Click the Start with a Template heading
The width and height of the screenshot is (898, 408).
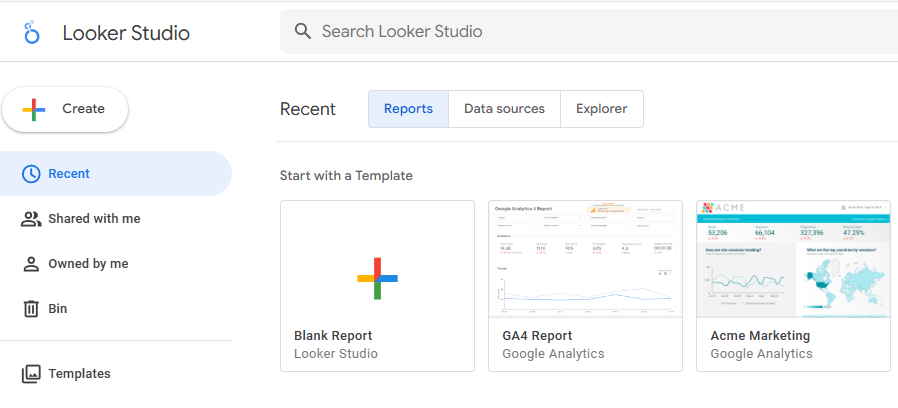tap(346, 175)
